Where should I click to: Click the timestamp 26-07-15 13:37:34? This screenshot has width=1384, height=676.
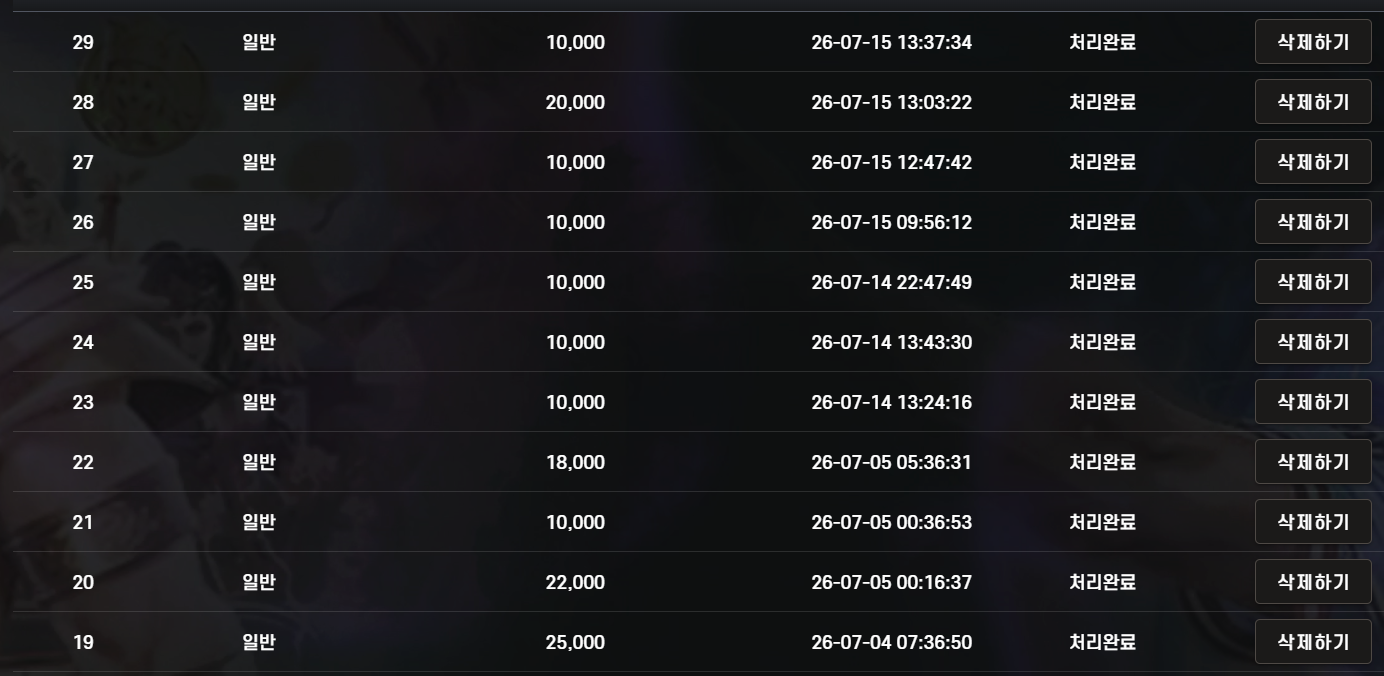tap(891, 42)
